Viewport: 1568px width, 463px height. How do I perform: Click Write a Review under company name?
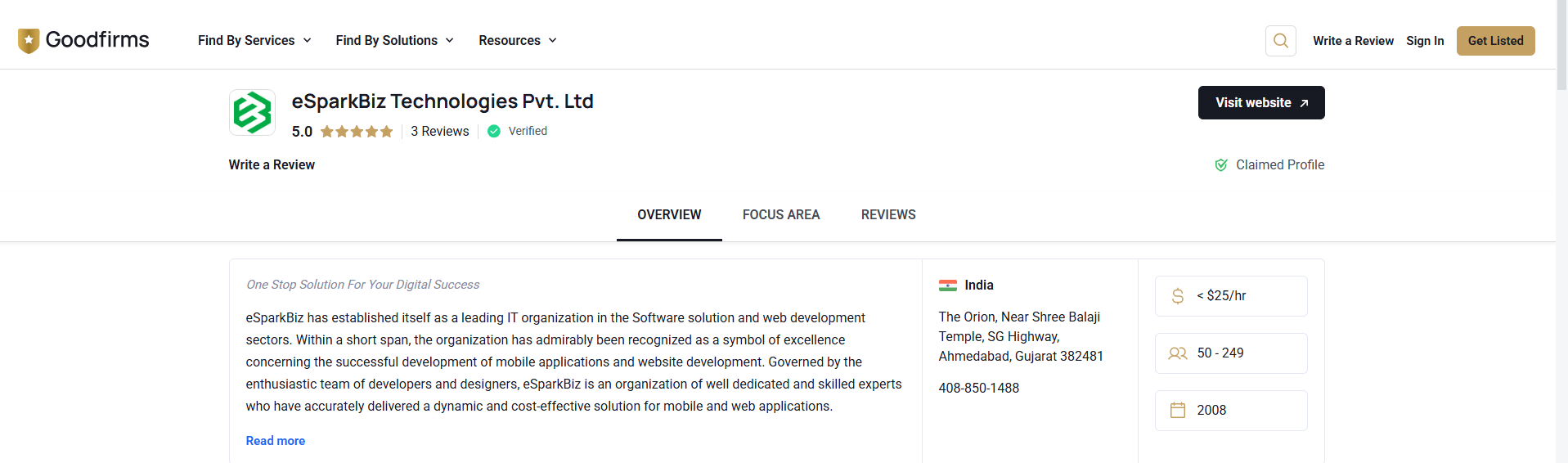pyautogui.click(x=272, y=165)
